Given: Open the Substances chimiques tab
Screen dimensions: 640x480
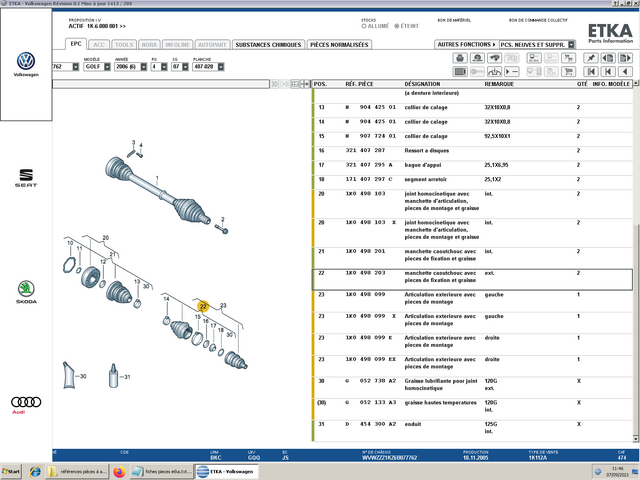Looking at the screenshot, I should click(268, 44).
